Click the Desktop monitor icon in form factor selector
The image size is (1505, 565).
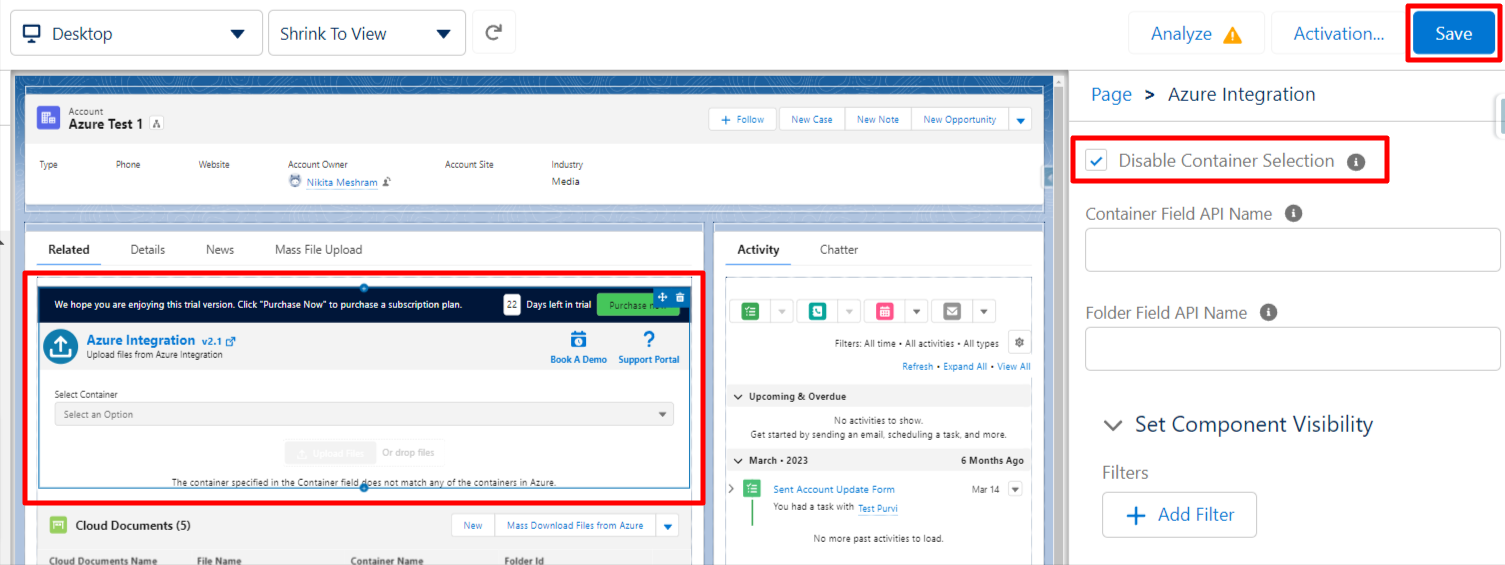click(x=32, y=33)
